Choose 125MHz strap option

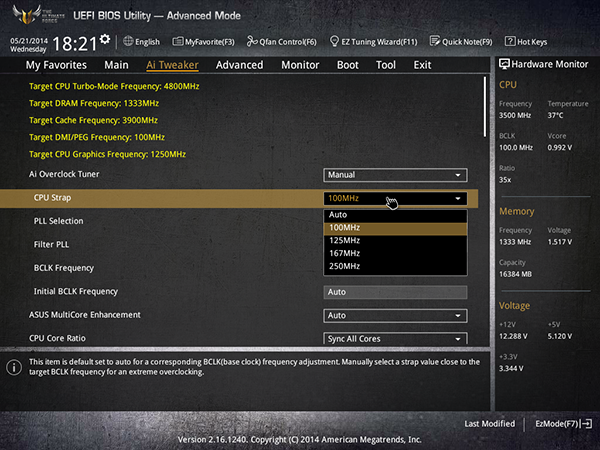395,240
